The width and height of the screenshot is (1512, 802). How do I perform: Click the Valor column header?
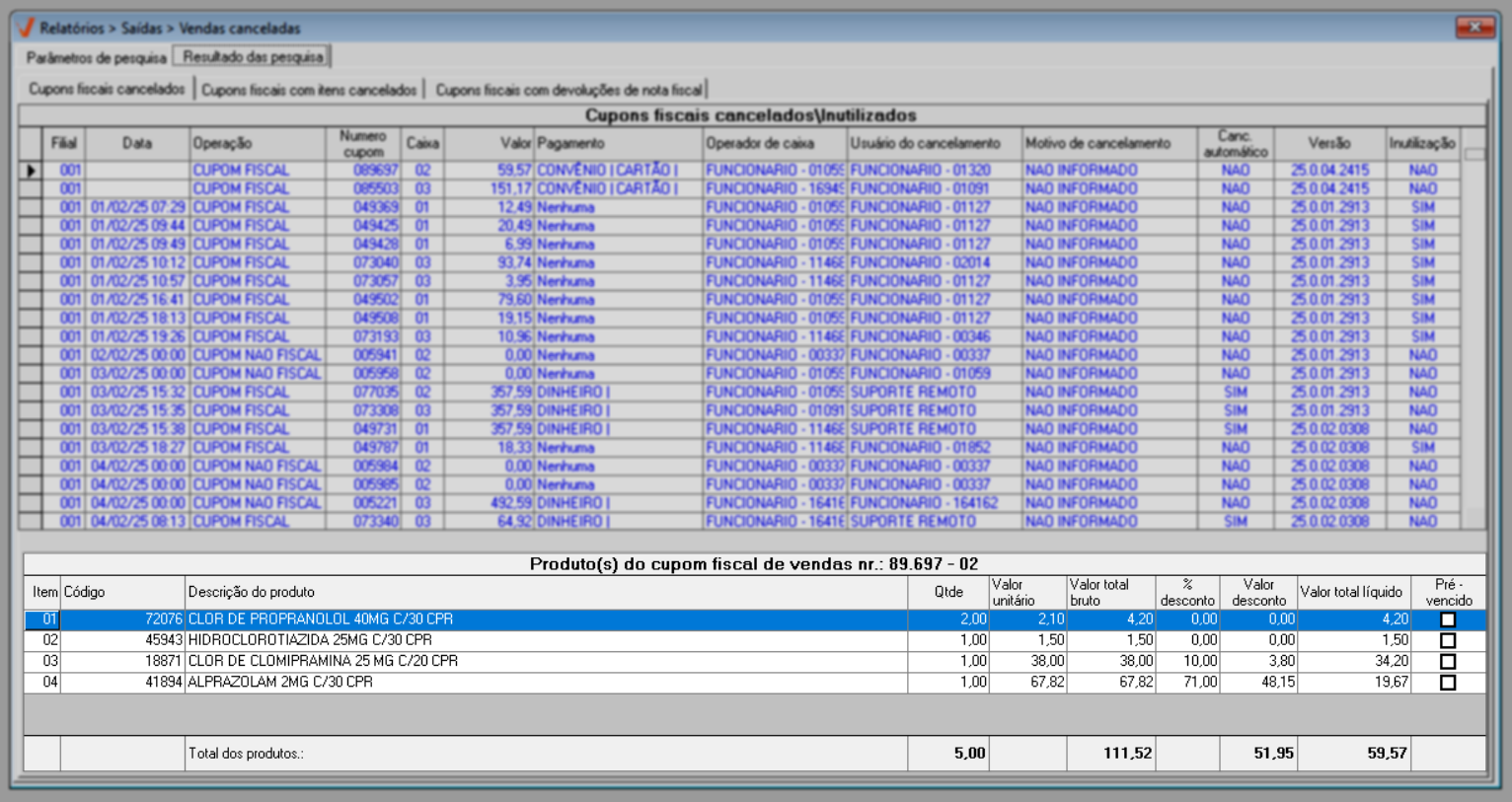[x=489, y=143]
